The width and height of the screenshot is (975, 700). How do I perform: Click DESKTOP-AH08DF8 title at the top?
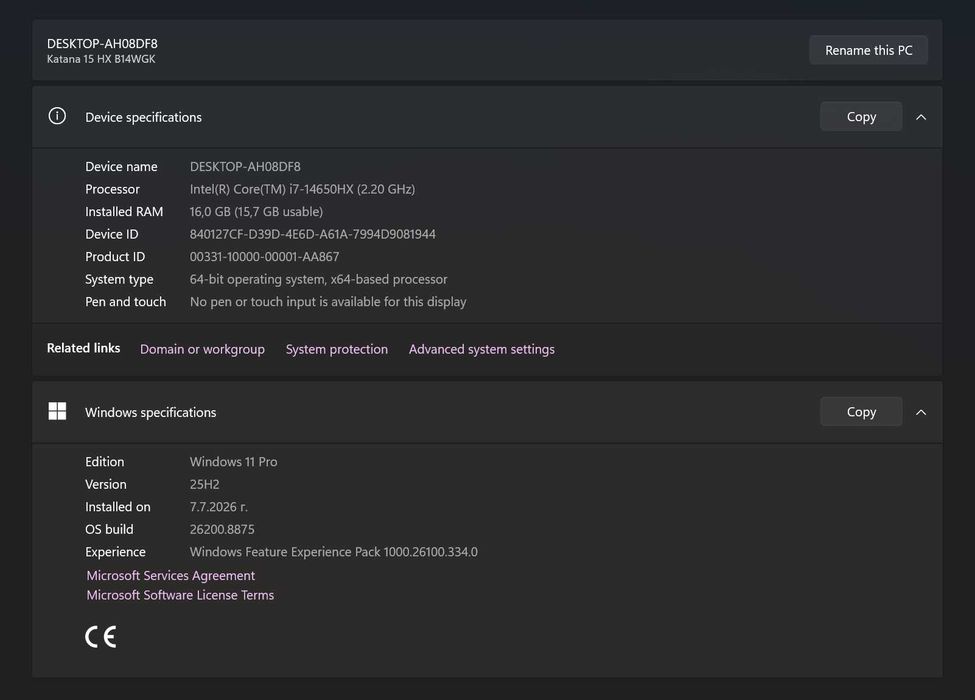tap(103, 44)
